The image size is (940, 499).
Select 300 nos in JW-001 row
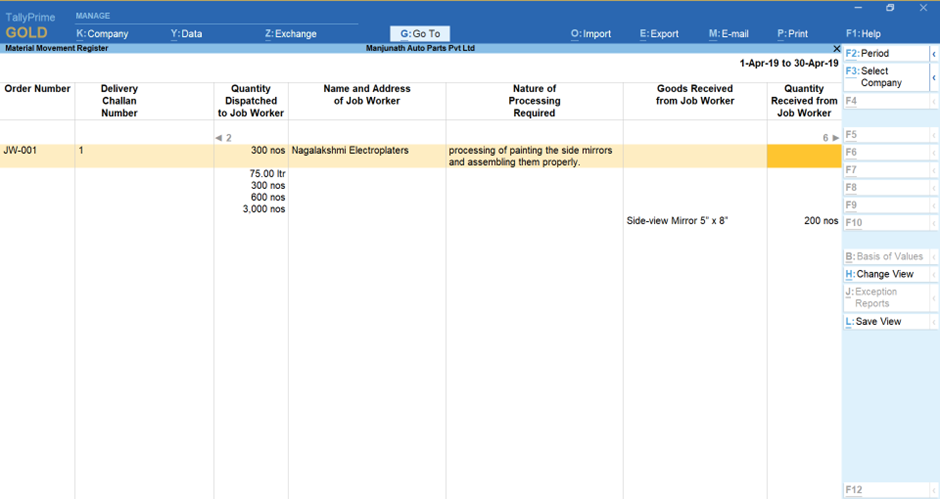pyautogui.click(x=268, y=151)
